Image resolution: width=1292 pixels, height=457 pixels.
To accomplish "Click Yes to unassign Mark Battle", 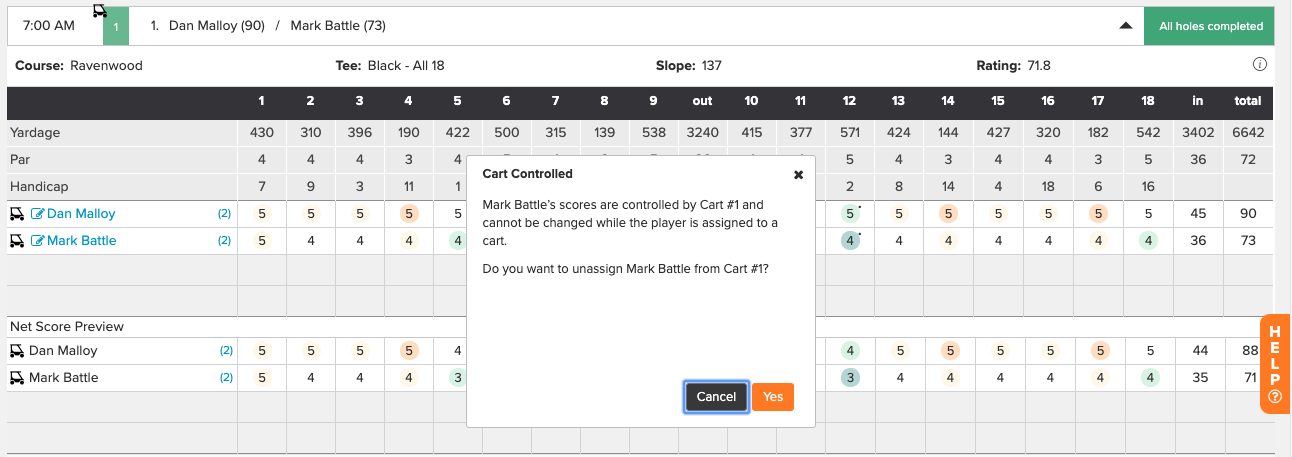I will pos(772,397).
